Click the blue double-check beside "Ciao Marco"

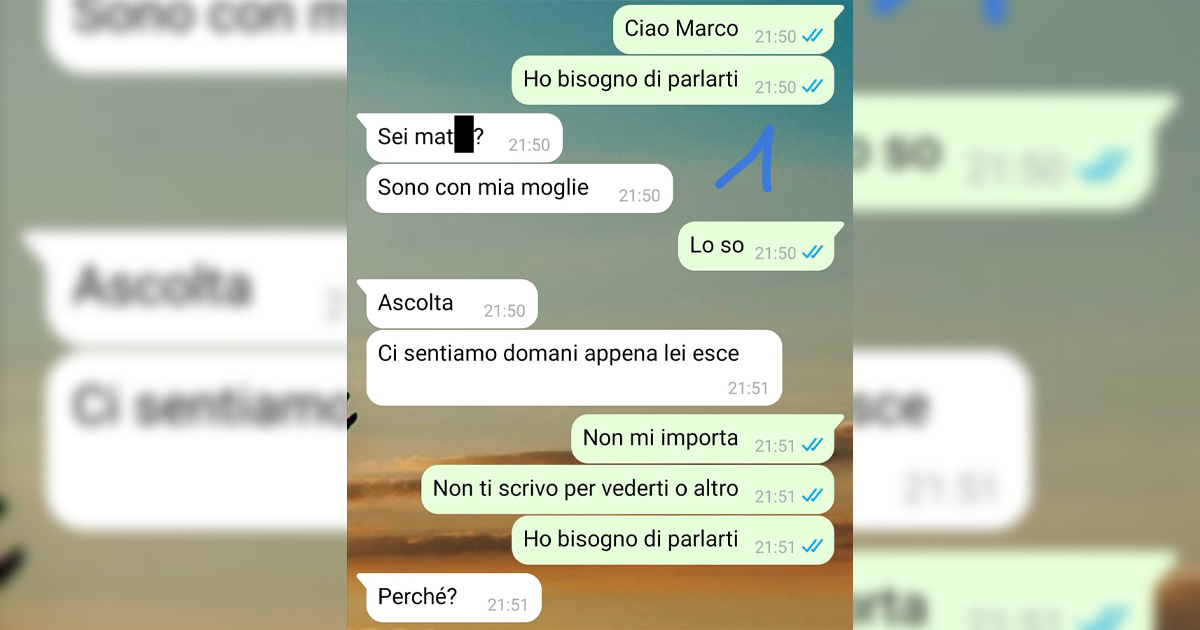(813, 36)
